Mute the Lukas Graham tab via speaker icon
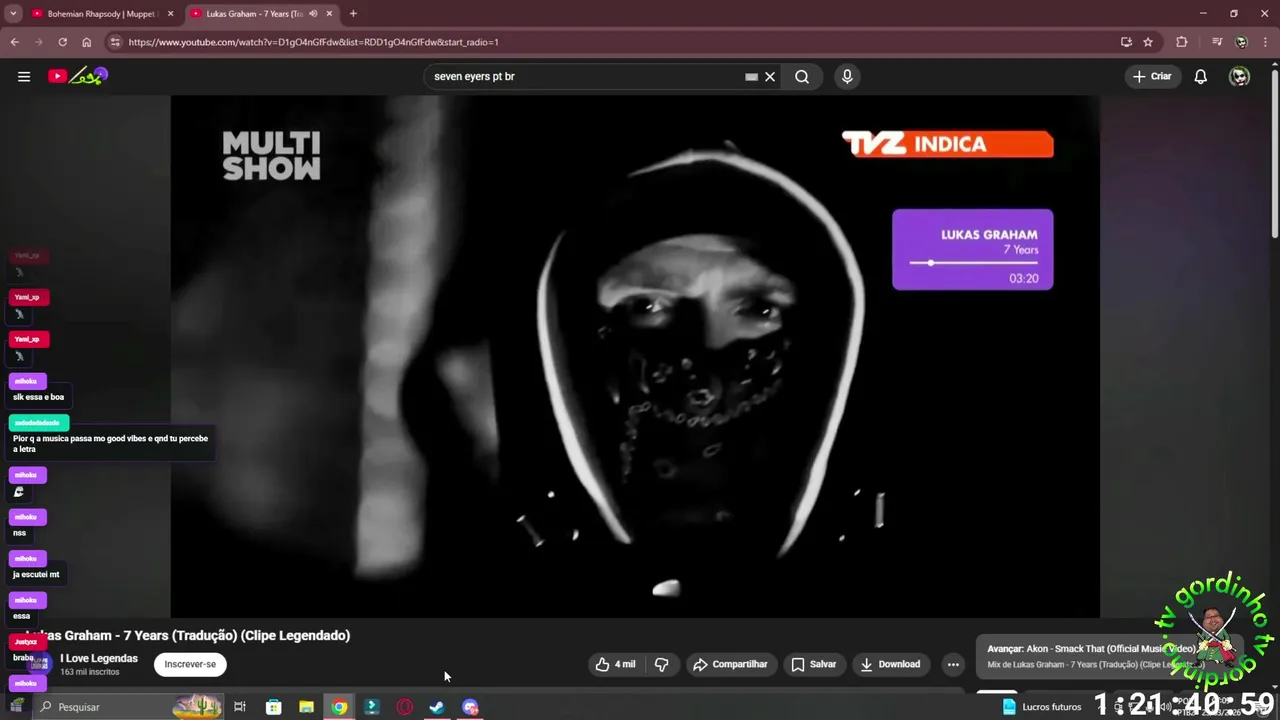 point(313,14)
